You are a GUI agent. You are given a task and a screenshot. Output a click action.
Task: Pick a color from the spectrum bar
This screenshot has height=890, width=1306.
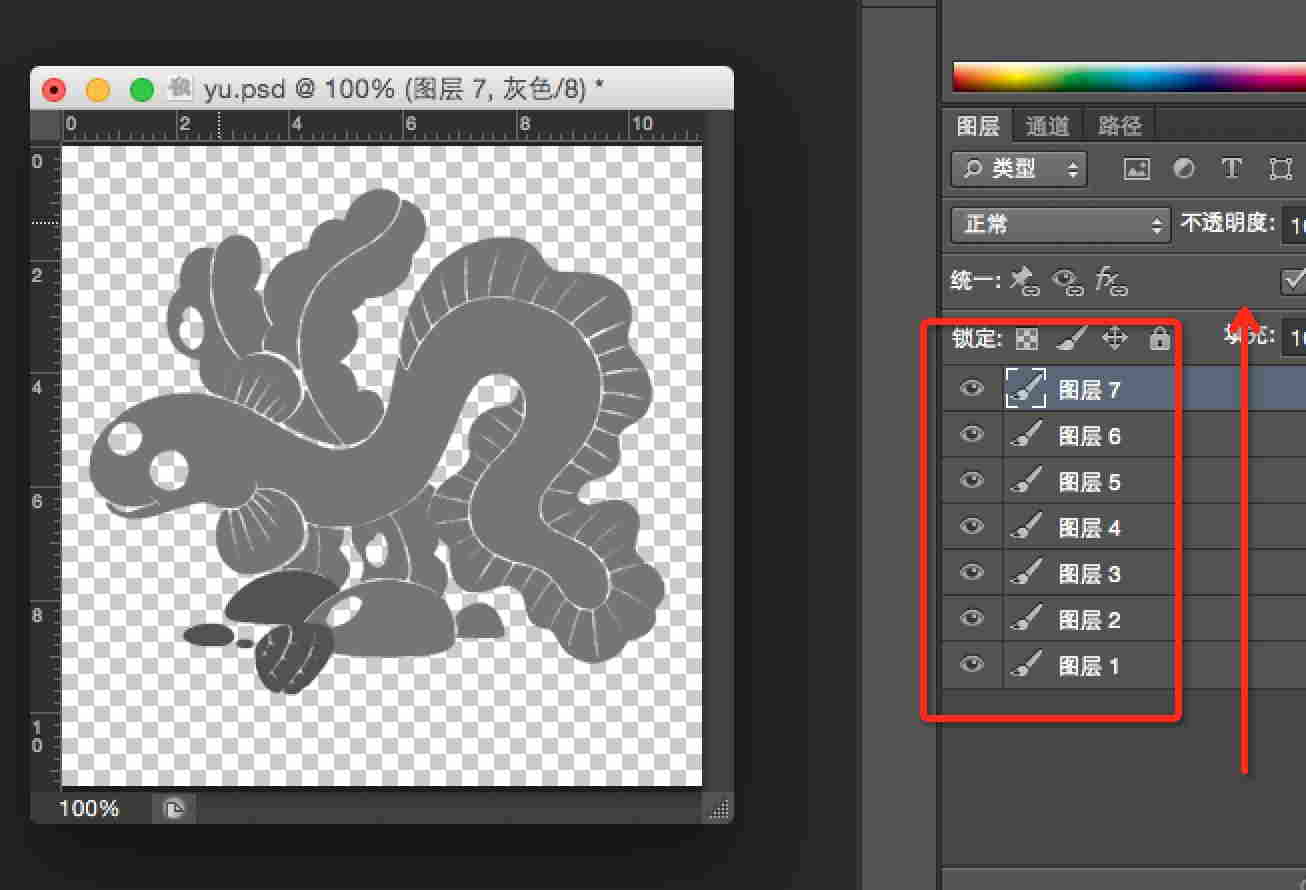coord(1120,77)
